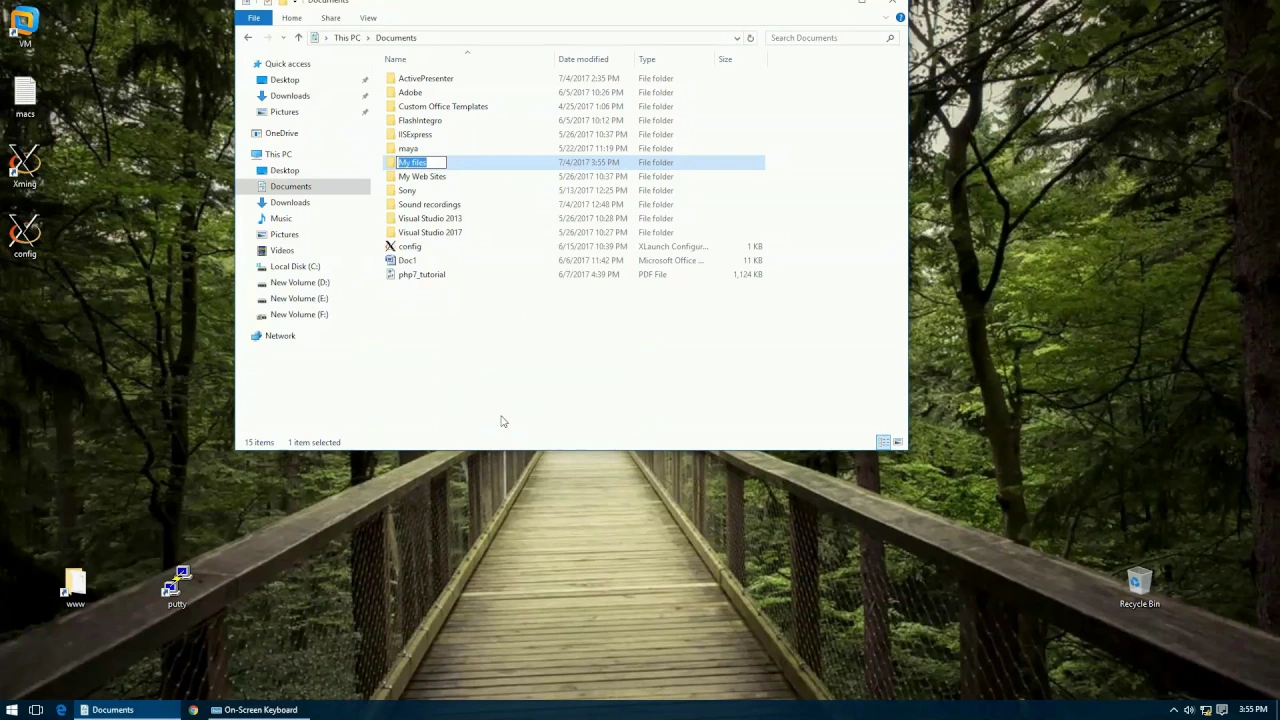Open the www folder on desktop
The width and height of the screenshot is (1280, 720).
[x=75, y=588]
